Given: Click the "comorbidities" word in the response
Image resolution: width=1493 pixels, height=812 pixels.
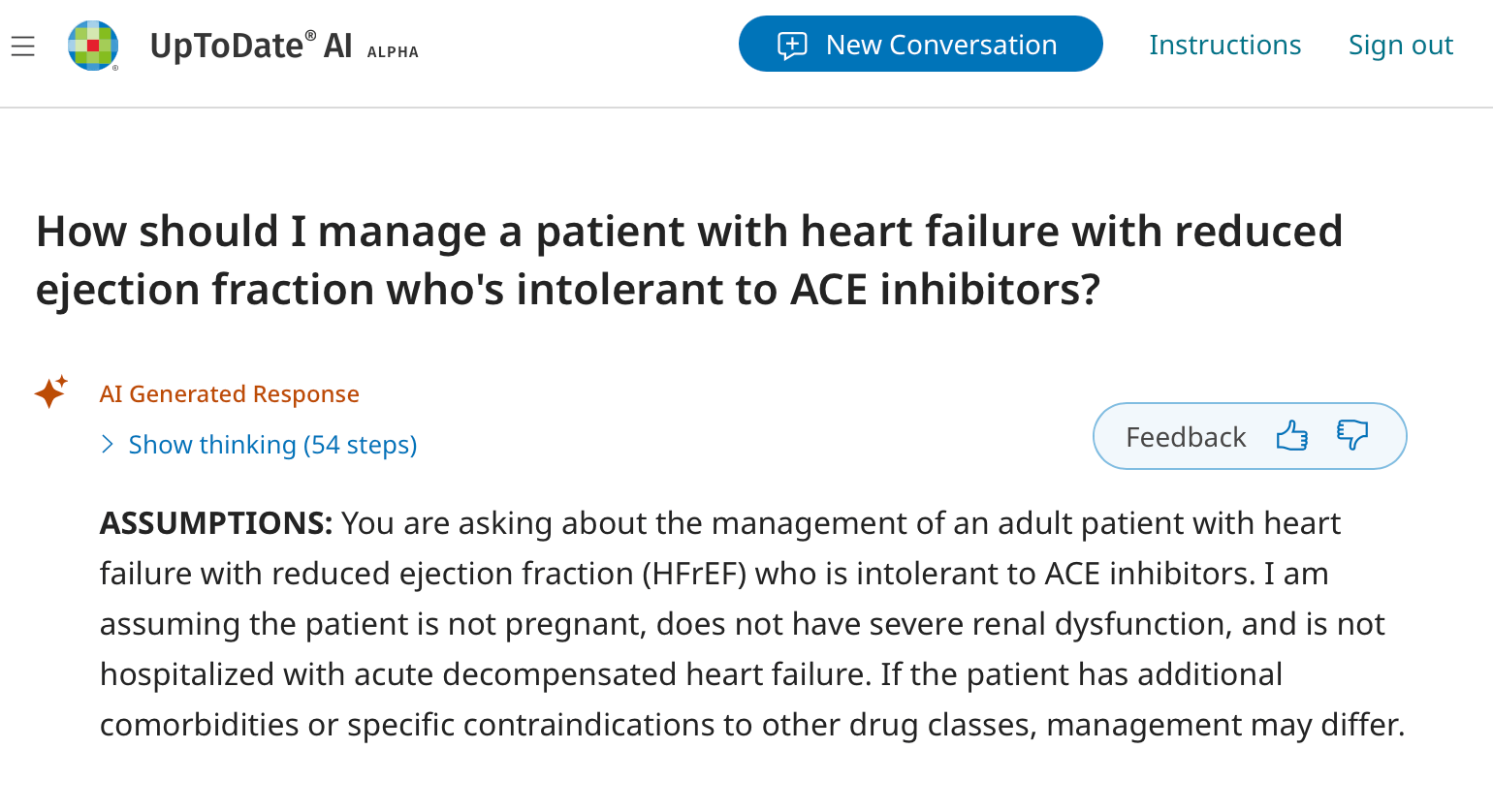Looking at the screenshot, I should point(200,725).
